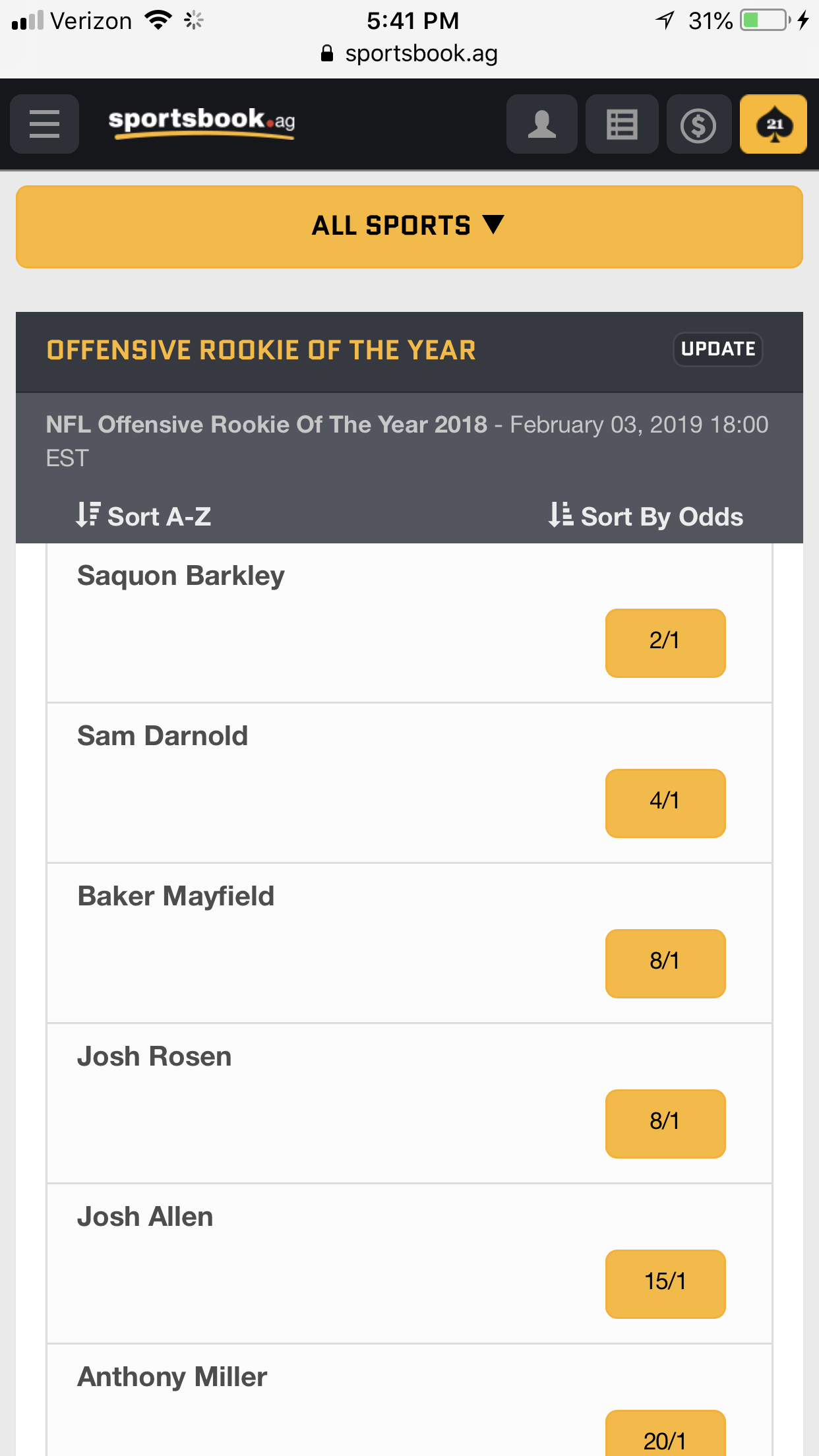This screenshot has height=1456, width=819.
Task: Tap the Saquon Barkley name
Action: click(x=181, y=576)
